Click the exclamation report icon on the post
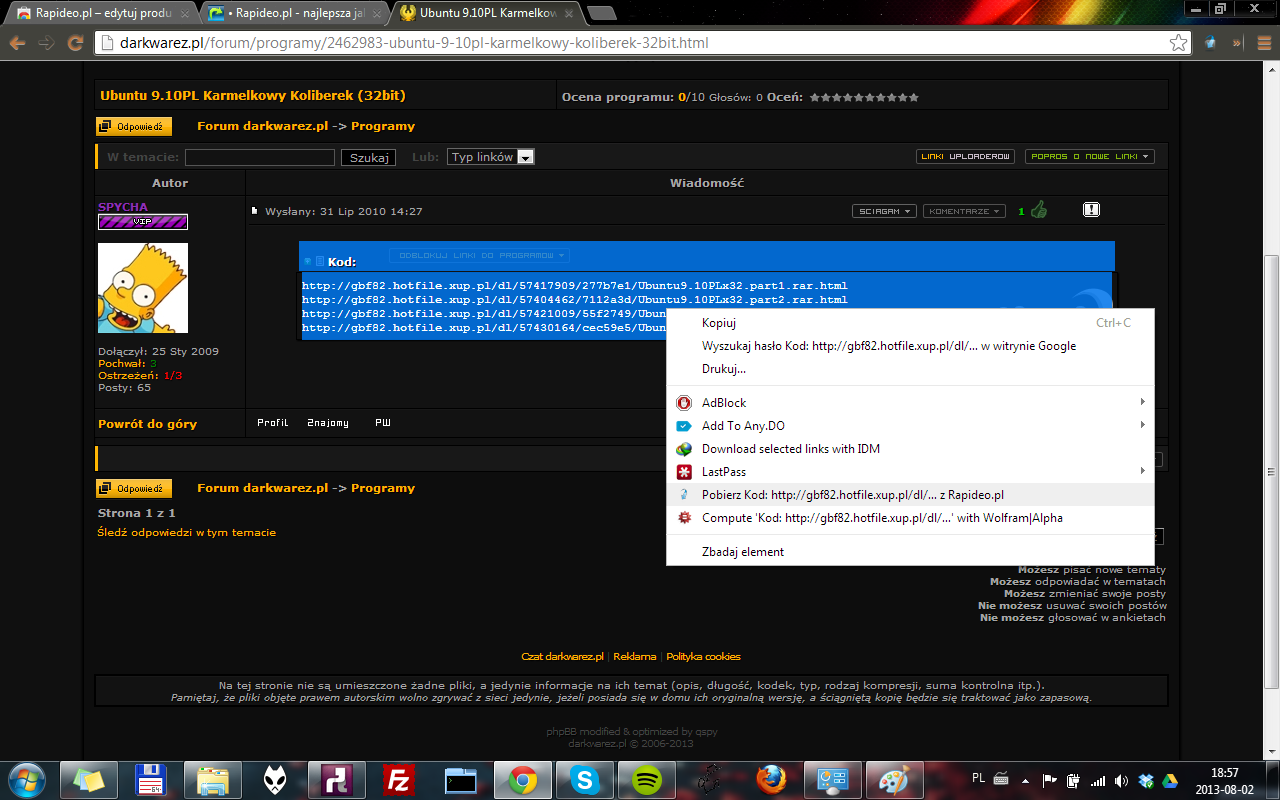Screen dimensions: 1280x800 (x=1091, y=210)
